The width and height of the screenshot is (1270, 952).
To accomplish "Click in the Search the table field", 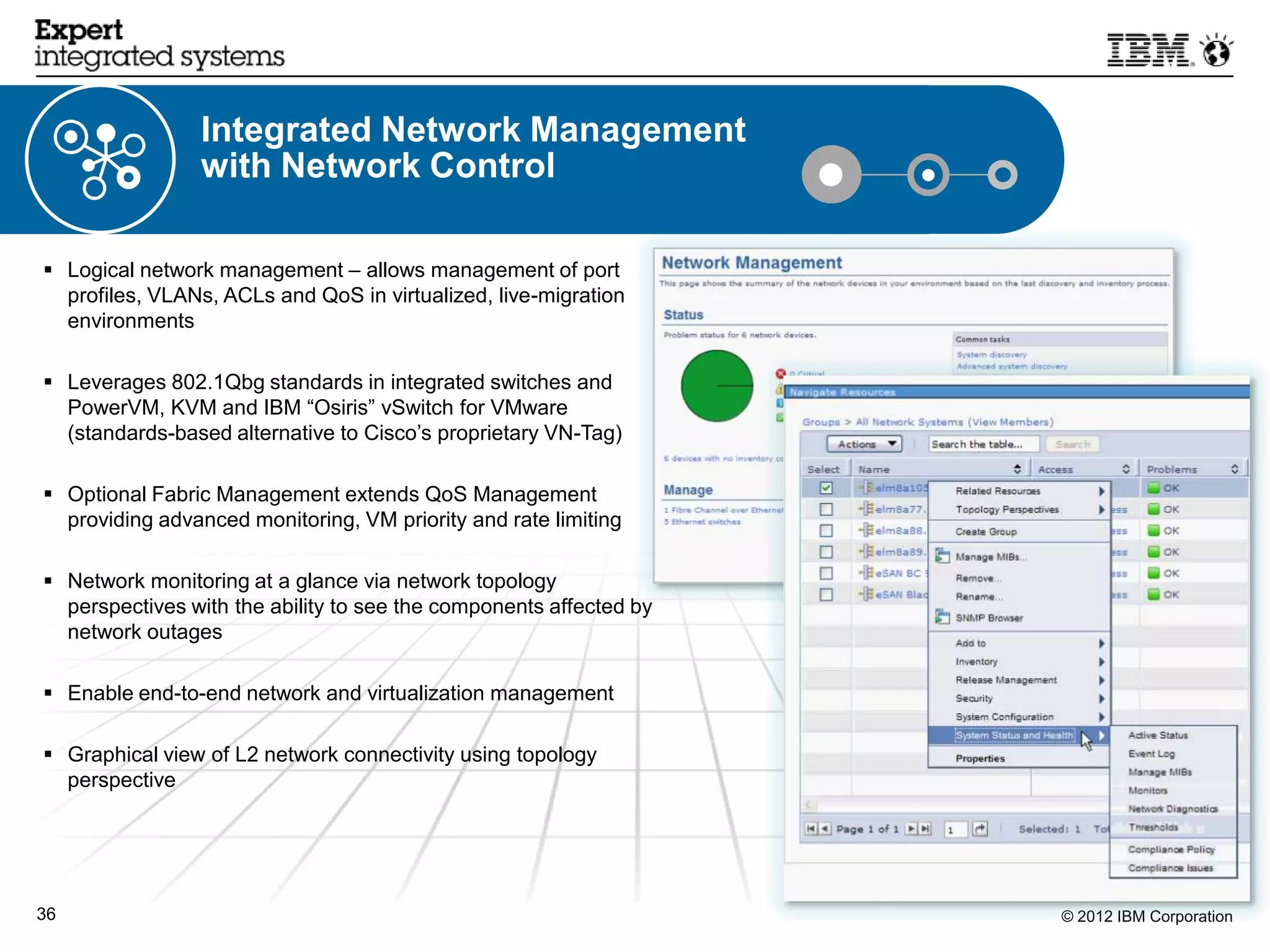I will pos(984,444).
